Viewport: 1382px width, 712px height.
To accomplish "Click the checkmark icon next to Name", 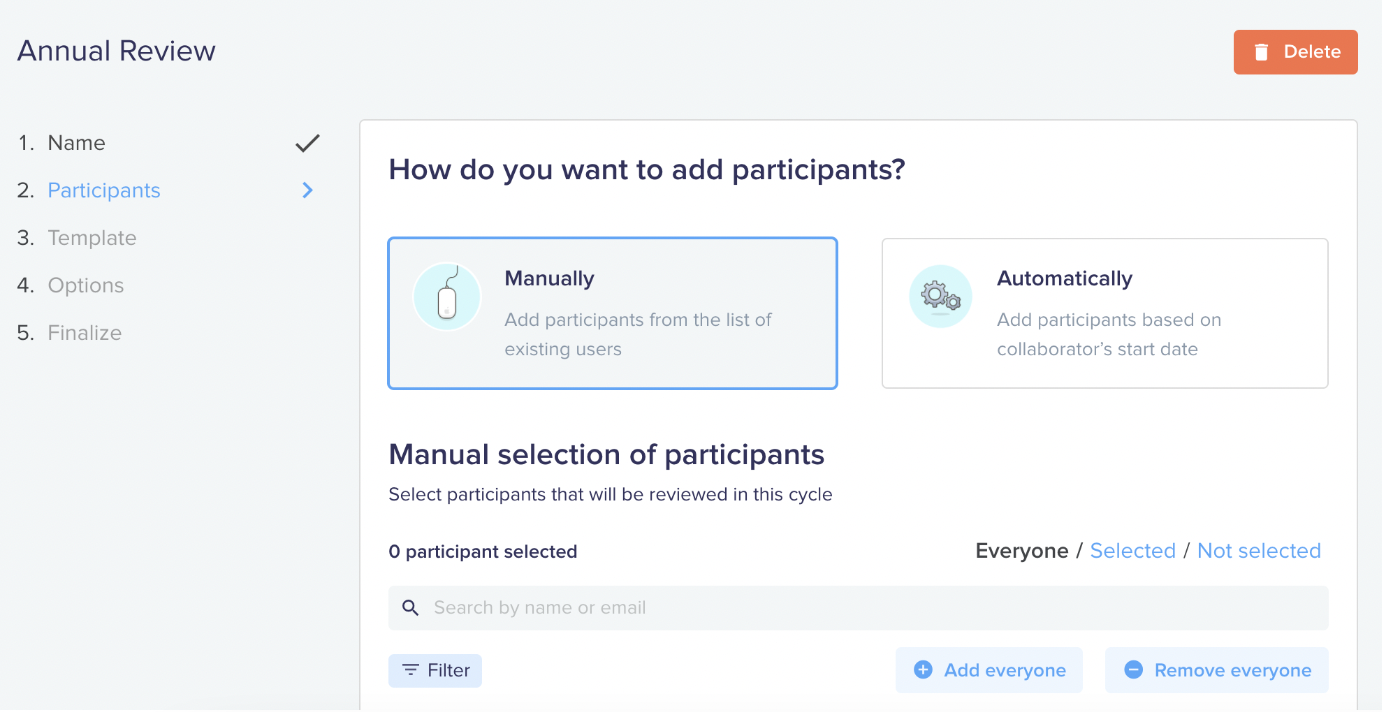I will tap(307, 143).
